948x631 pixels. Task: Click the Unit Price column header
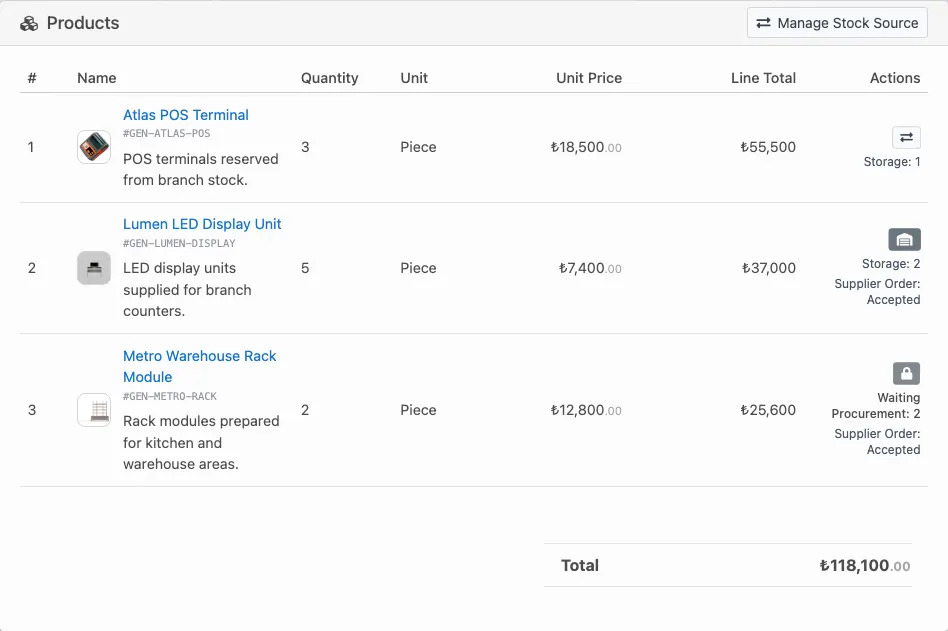point(589,78)
